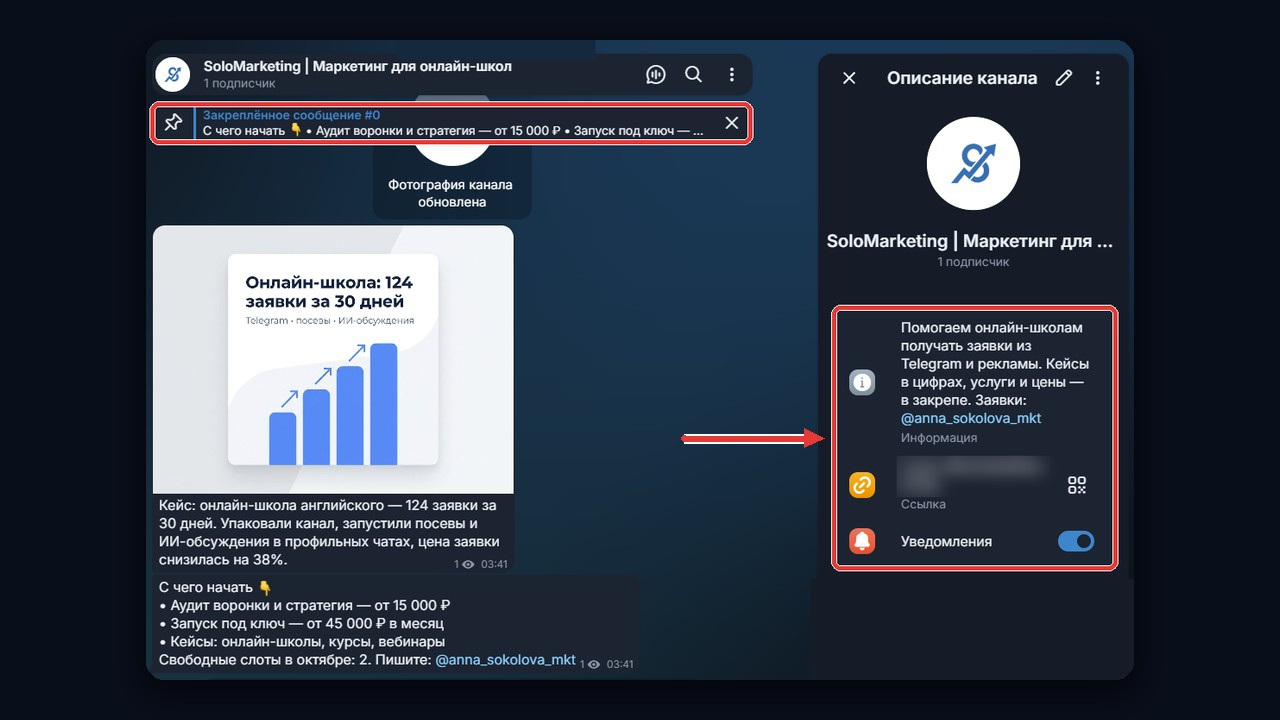Viewport: 1280px width, 720px height.
Task: Open the chat header three-dots menu
Action: click(x=732, y=75)
